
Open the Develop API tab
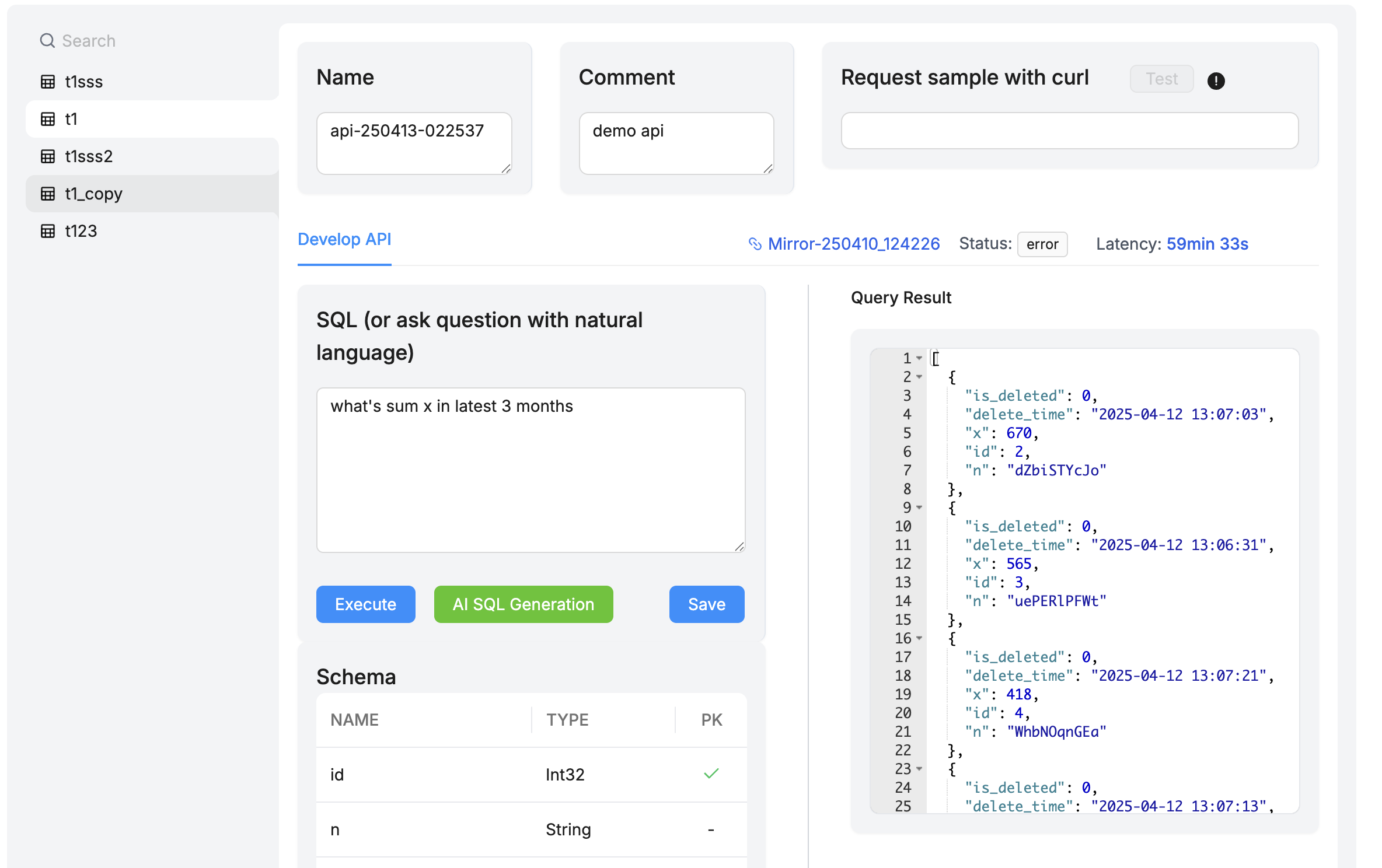(344, 240)
